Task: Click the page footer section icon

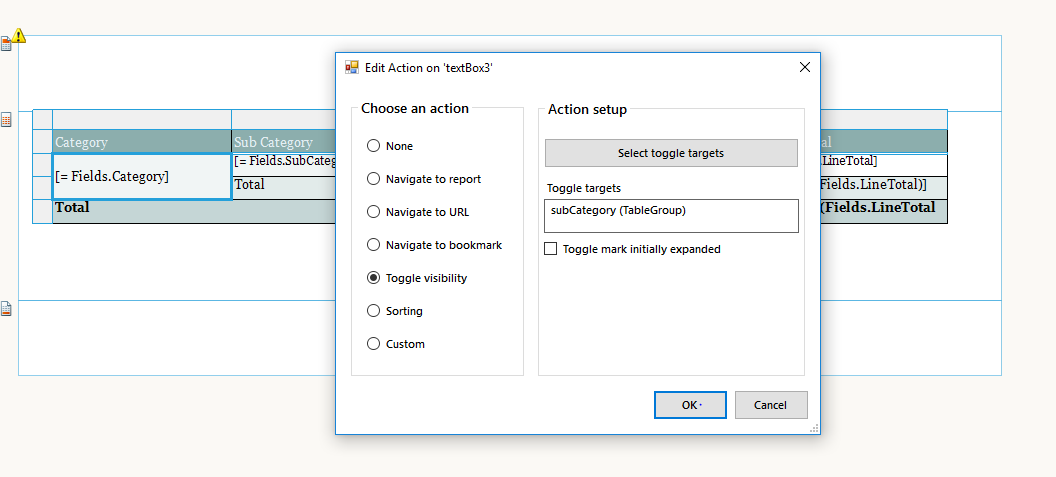Action: [6, 309]
